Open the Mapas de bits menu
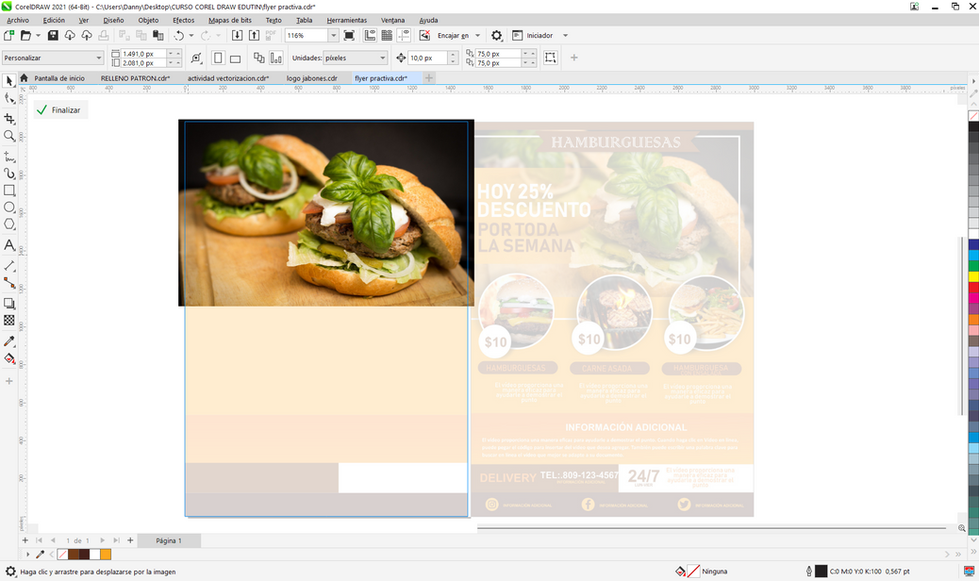979x581 pixels. click(x=230, y=20)
